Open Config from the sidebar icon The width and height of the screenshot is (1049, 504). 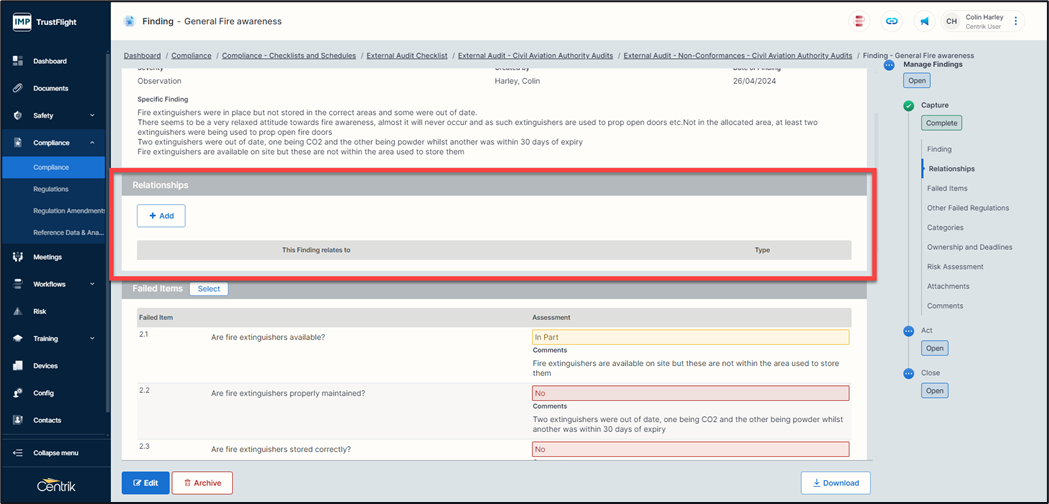point(18,393)
